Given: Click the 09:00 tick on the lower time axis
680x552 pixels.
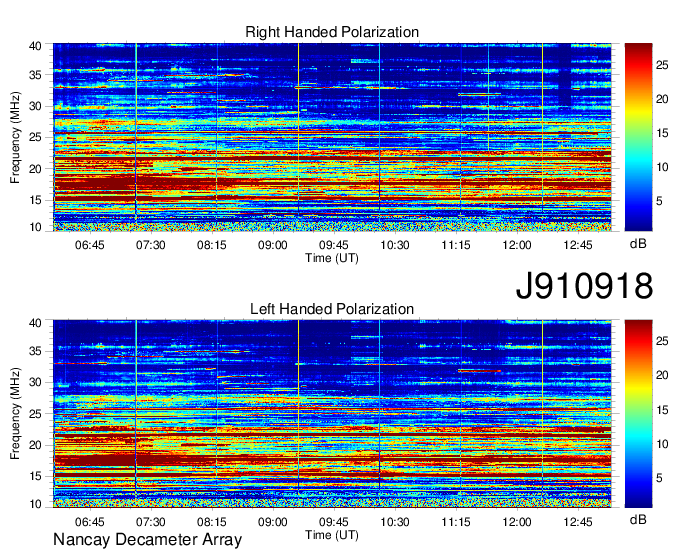Looking at the screenshot, I should (x=273, y=522).
